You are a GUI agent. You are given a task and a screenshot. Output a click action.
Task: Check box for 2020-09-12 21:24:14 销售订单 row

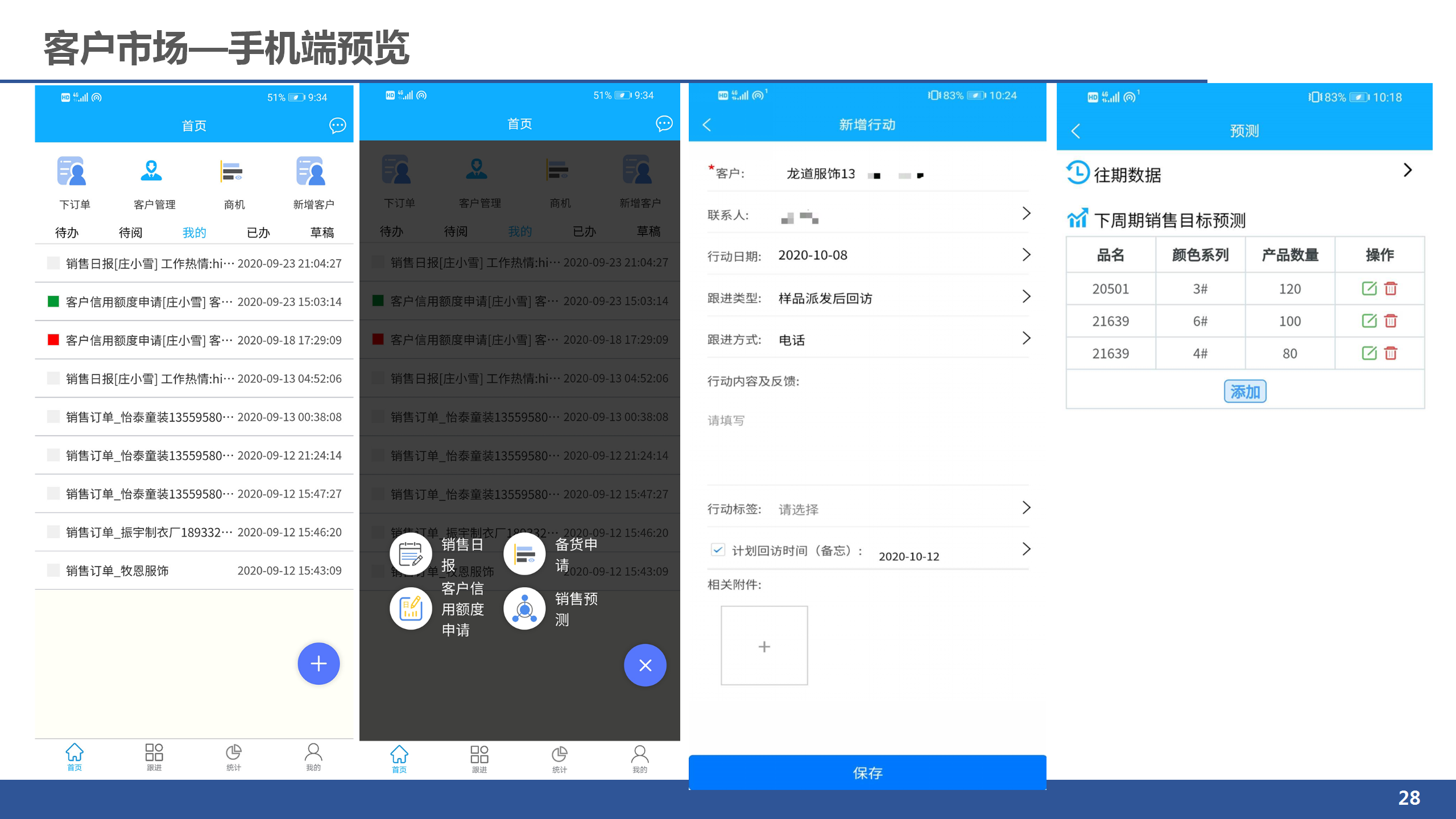click(53, 455)
